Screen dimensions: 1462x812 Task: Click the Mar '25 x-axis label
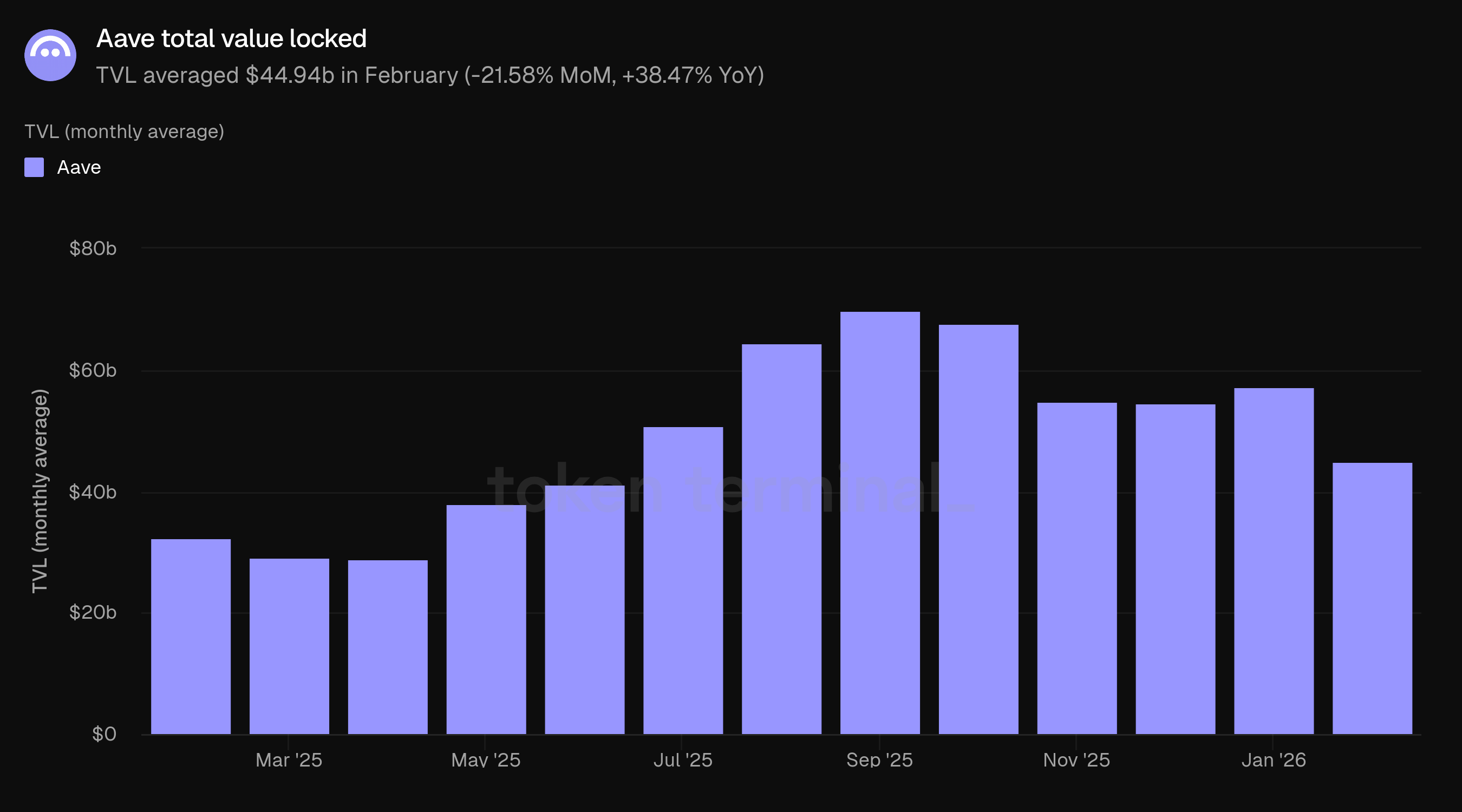pyautogui.click(x=289, y=760)
